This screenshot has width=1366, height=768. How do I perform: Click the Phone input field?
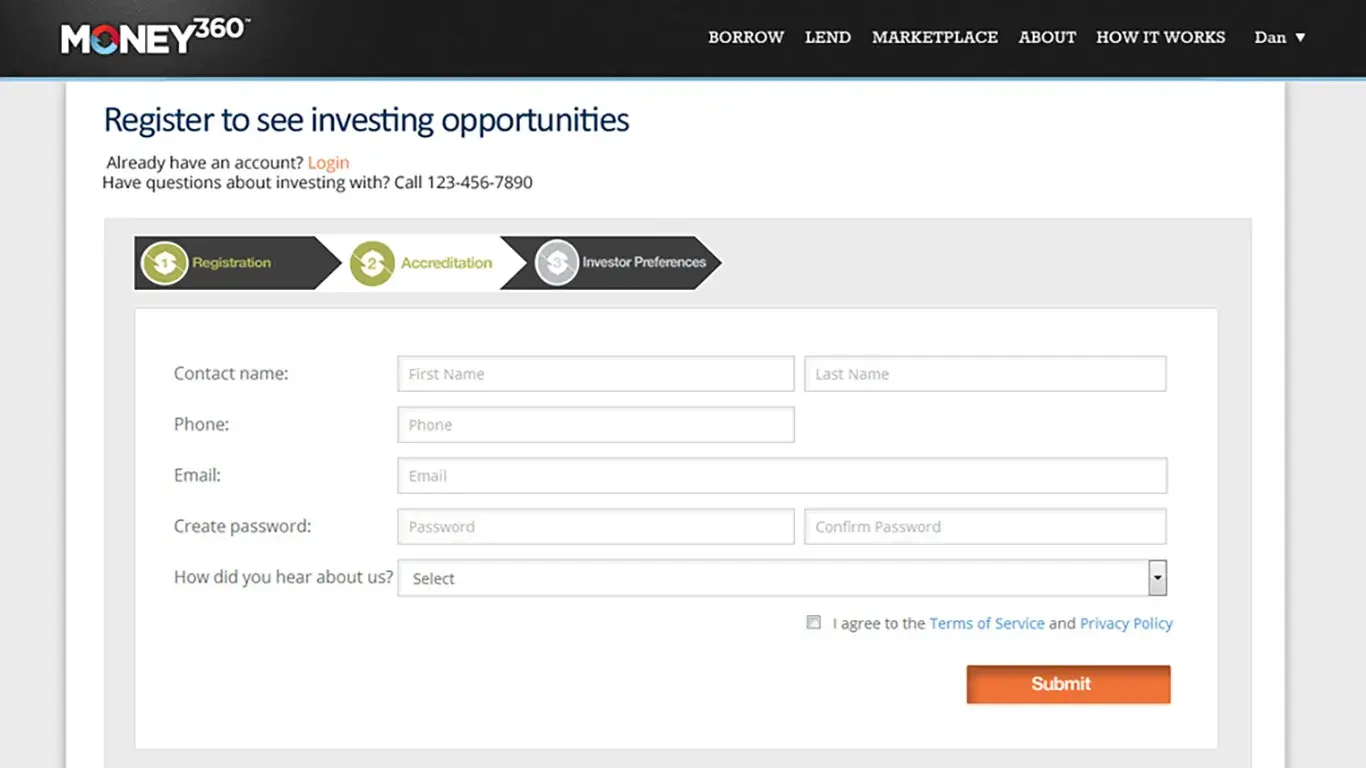[595, 425]
